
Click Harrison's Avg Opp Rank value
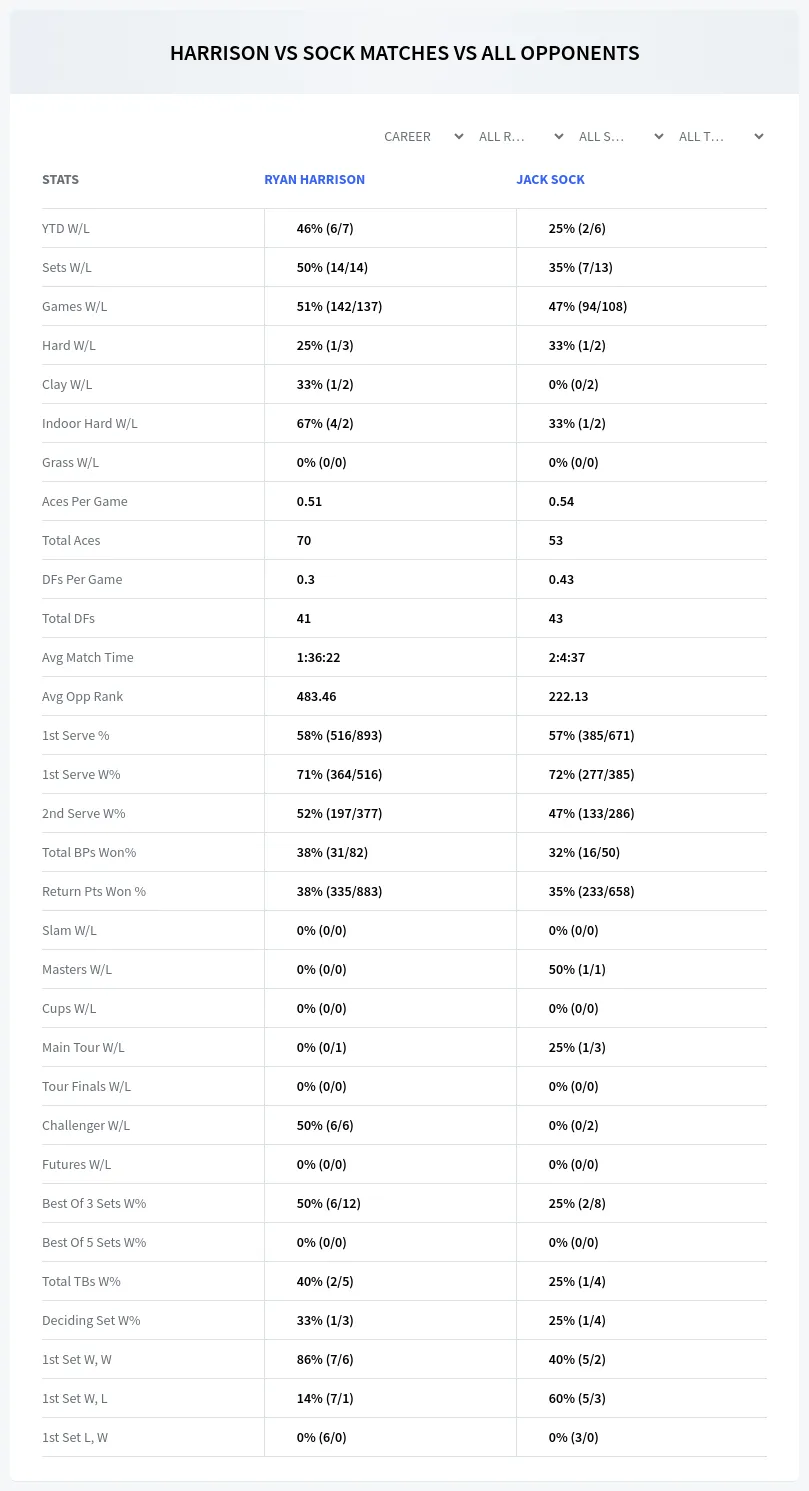point(316,696)
